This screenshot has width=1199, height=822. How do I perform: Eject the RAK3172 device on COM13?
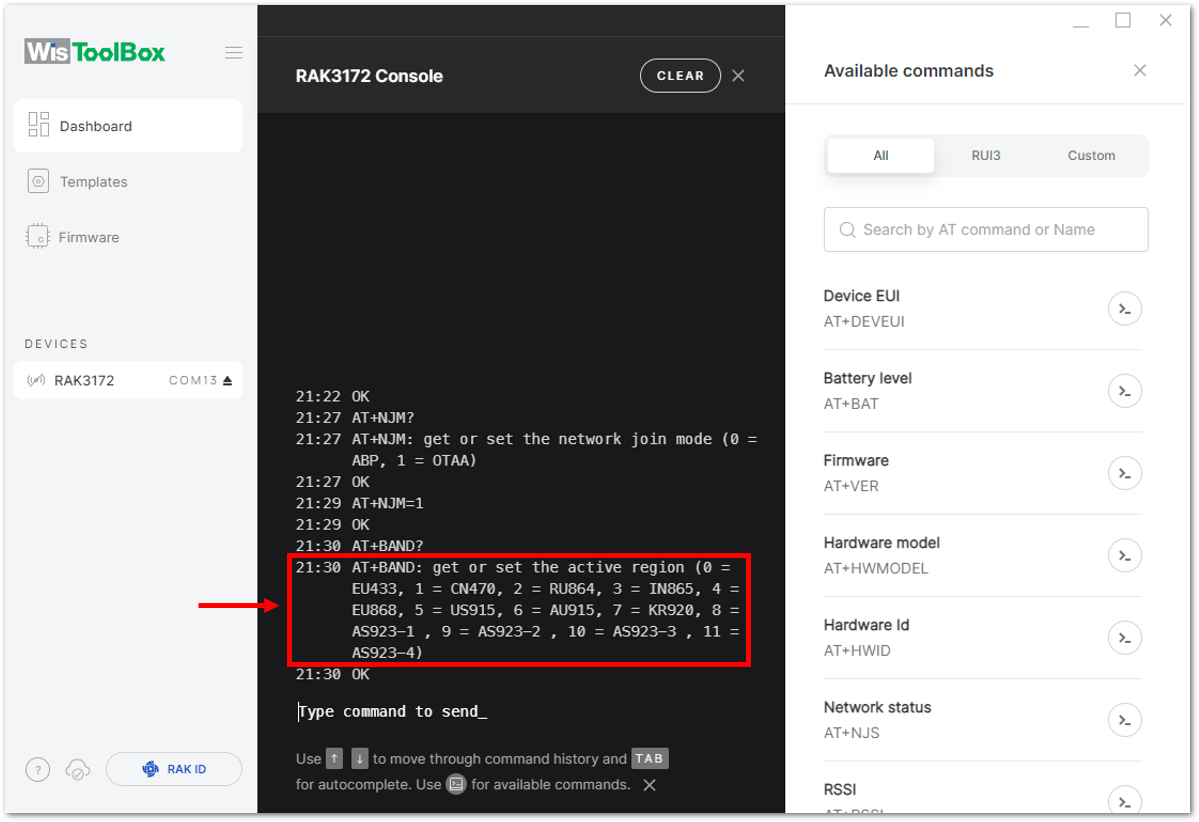click(x=227, y=380)
